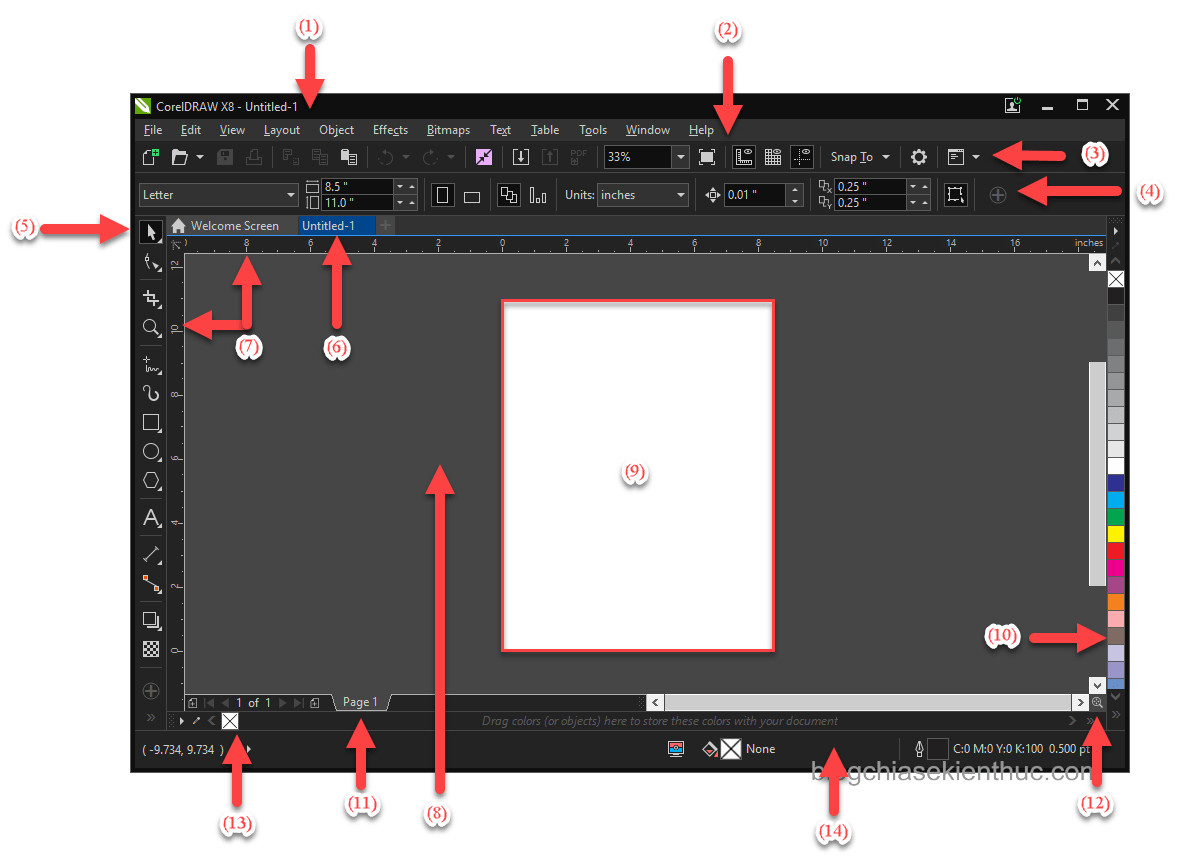Viewport: 1181px width, 861px height.
Task: Open the Snap To dropdown
Action: [858, 157]
